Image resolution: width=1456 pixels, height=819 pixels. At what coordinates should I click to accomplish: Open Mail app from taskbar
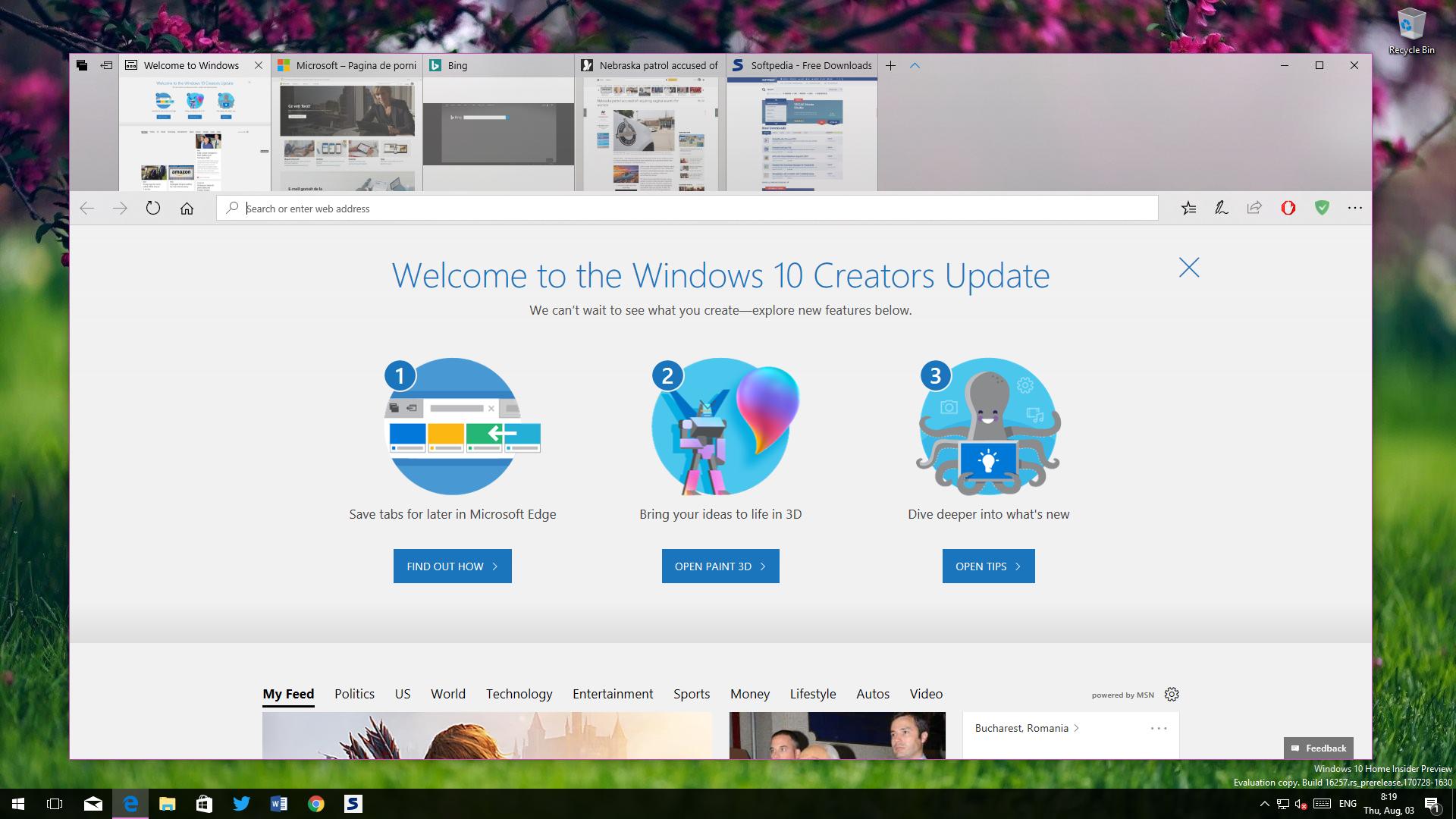(x=93, y=804)
